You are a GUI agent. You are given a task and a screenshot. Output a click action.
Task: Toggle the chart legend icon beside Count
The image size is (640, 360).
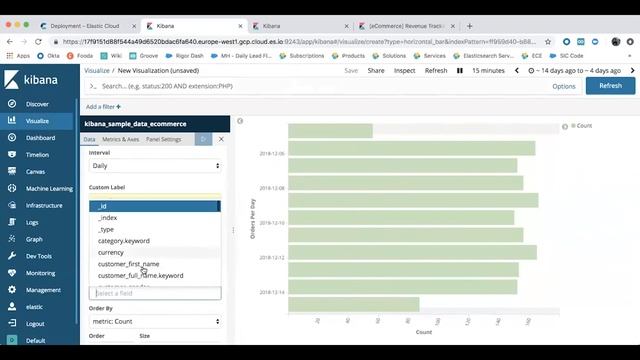[565, 127]
